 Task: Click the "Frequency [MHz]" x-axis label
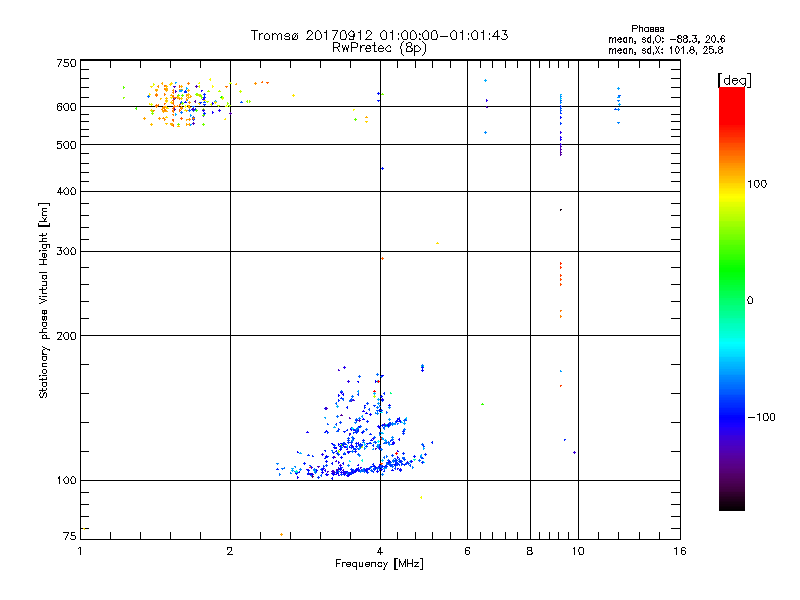[x=379, y=564]
